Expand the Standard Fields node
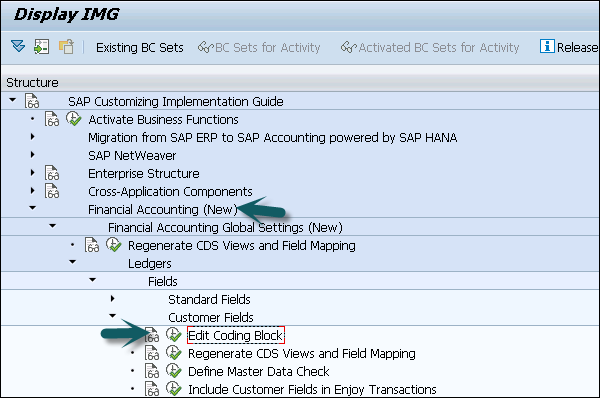 pyautogui.click(x=112, y=298)
